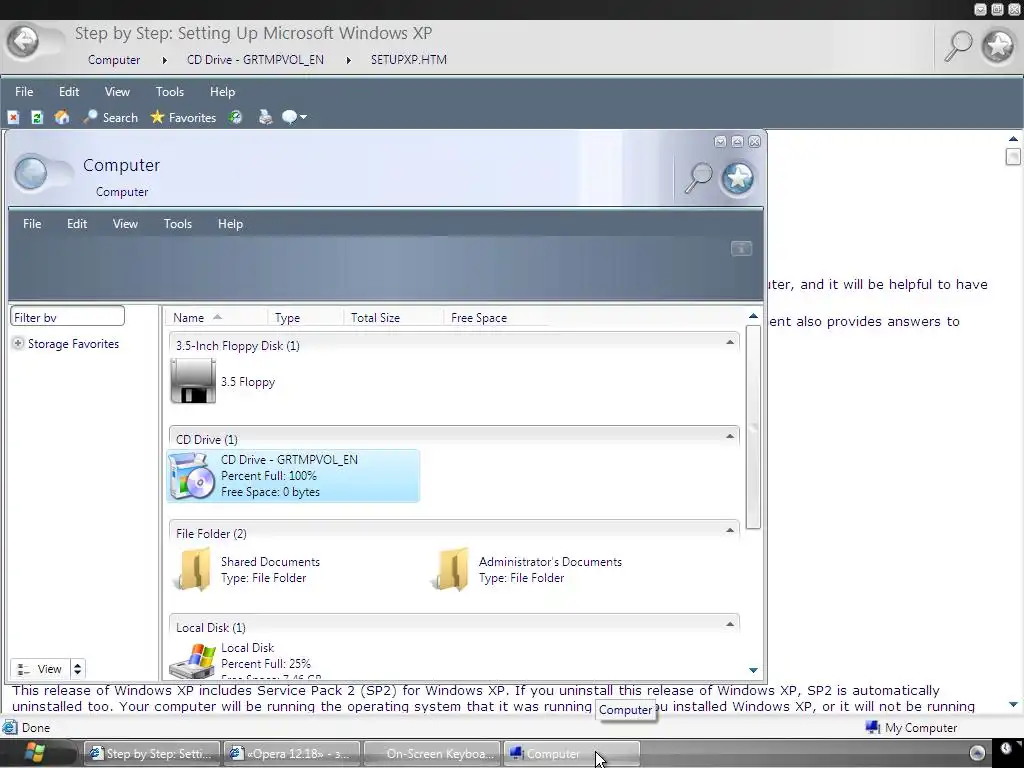
Task: Open Edit menu in the Computer window
Action: coord(76,224)
